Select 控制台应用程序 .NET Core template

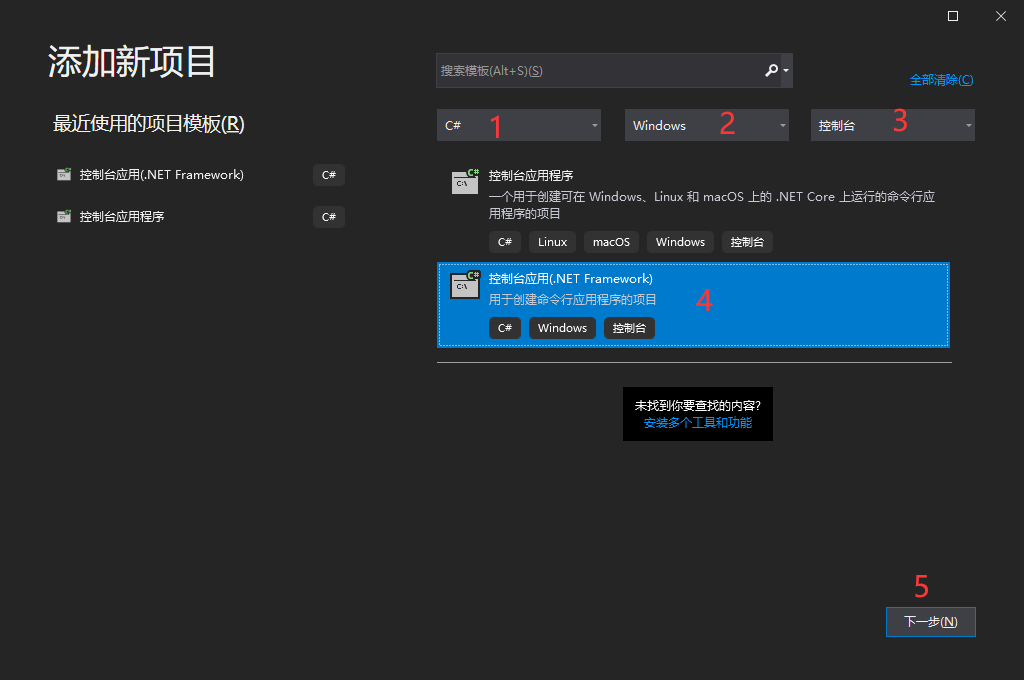[694, 209]
